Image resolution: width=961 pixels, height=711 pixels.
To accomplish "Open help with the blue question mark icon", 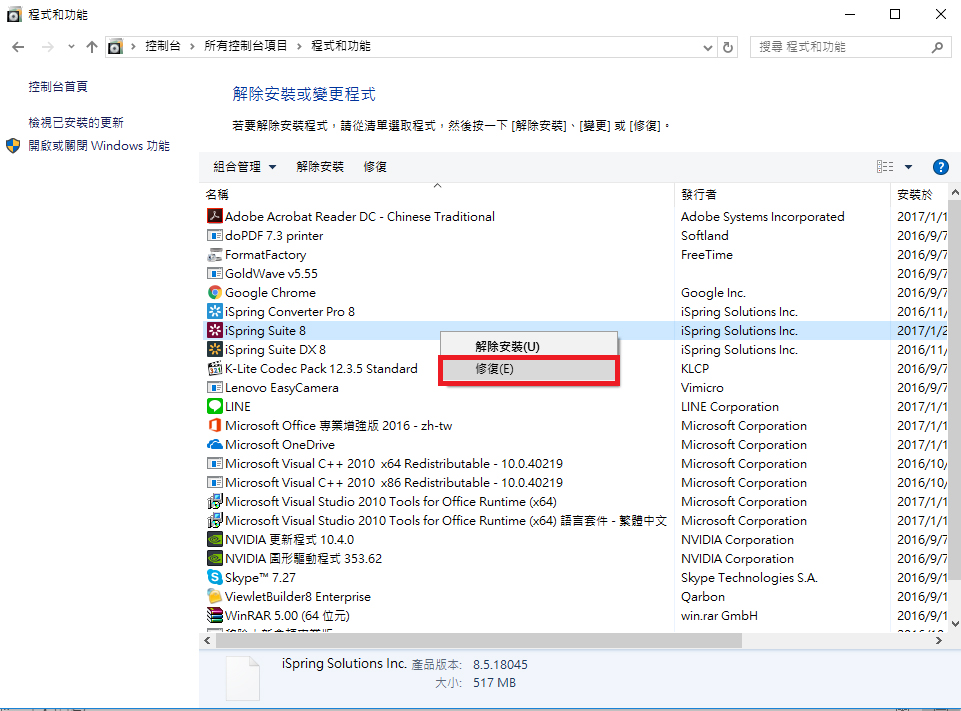I will [x=940, y=167].
